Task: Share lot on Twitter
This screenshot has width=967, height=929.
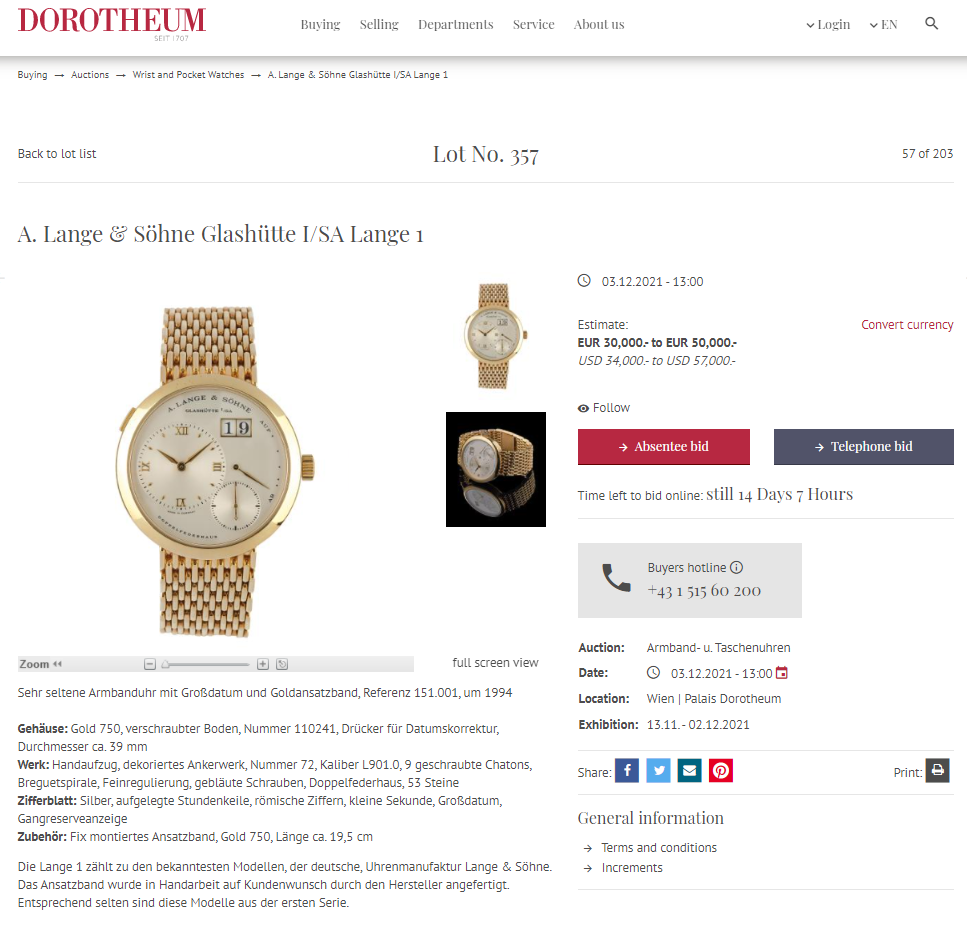Action: pos(658,770)
